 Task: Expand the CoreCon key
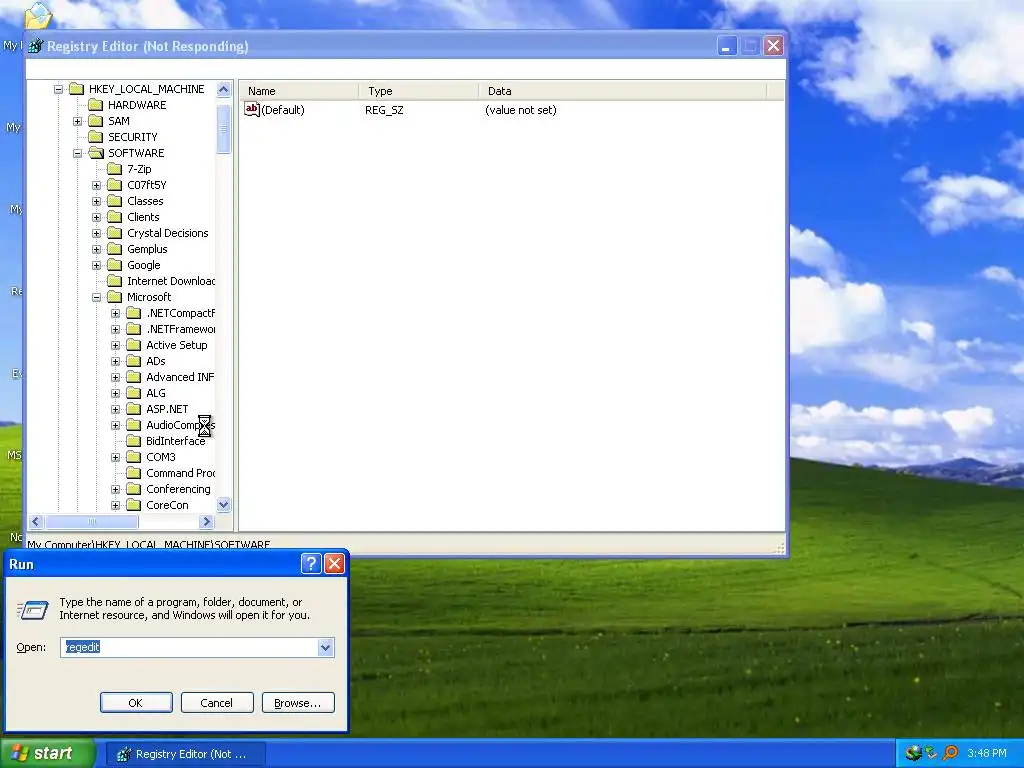[x=116, y=505]
